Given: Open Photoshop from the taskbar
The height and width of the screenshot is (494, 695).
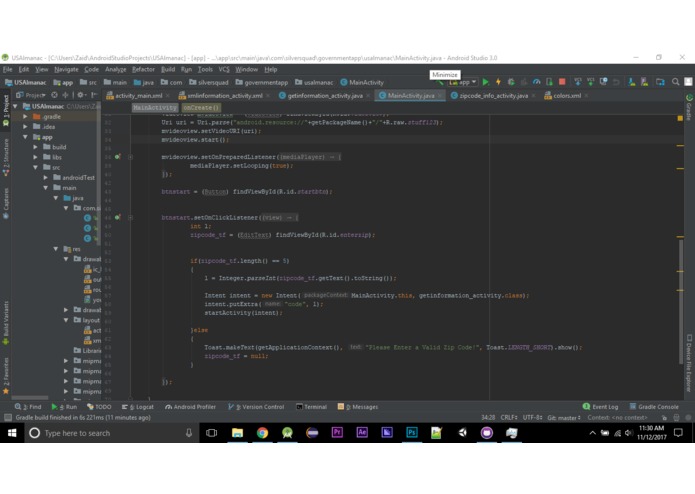Looking at the screenshot, I should point(412,433).
